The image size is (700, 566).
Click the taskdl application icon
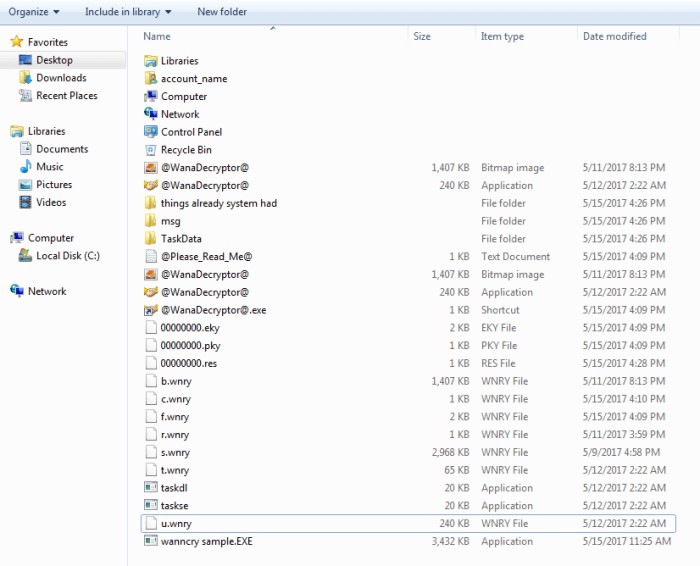151,488
